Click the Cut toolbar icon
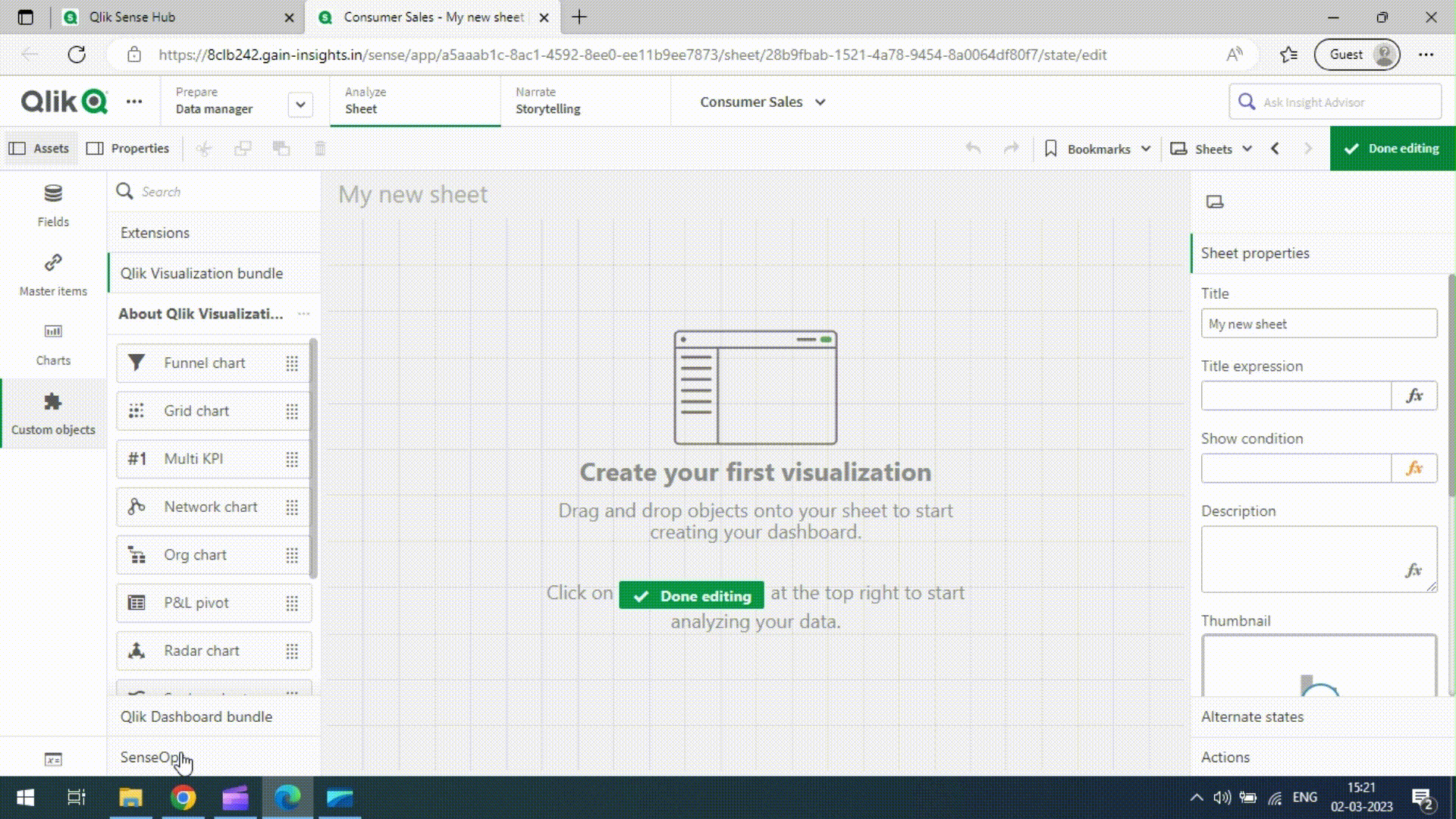This screenshot has height=819, width=1456. 204,149
